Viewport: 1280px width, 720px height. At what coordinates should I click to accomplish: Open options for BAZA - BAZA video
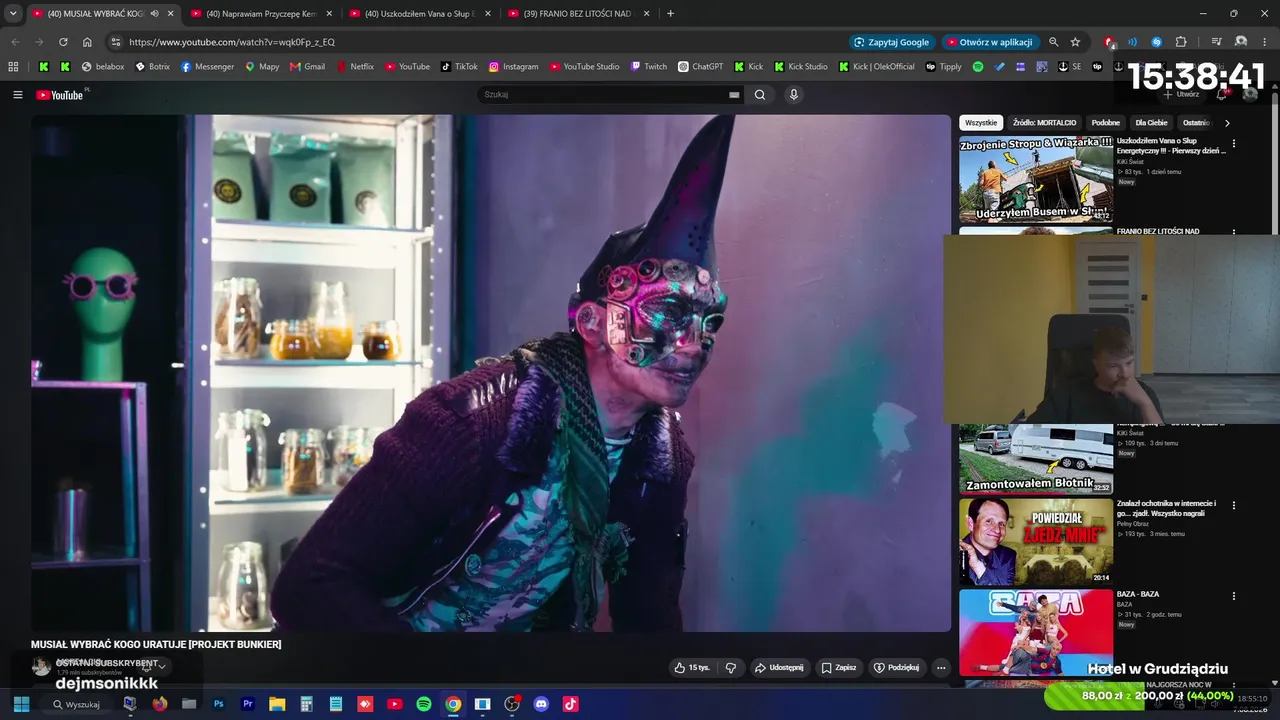coord(1234,596)
